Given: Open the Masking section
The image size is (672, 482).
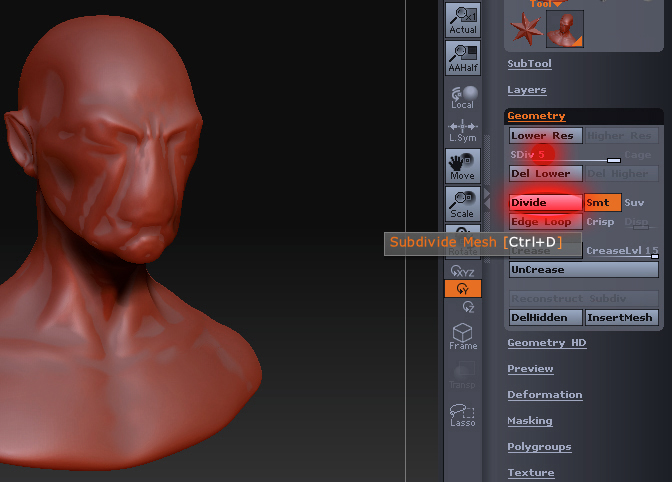Looking at the screenshot, I should [529, 421].
